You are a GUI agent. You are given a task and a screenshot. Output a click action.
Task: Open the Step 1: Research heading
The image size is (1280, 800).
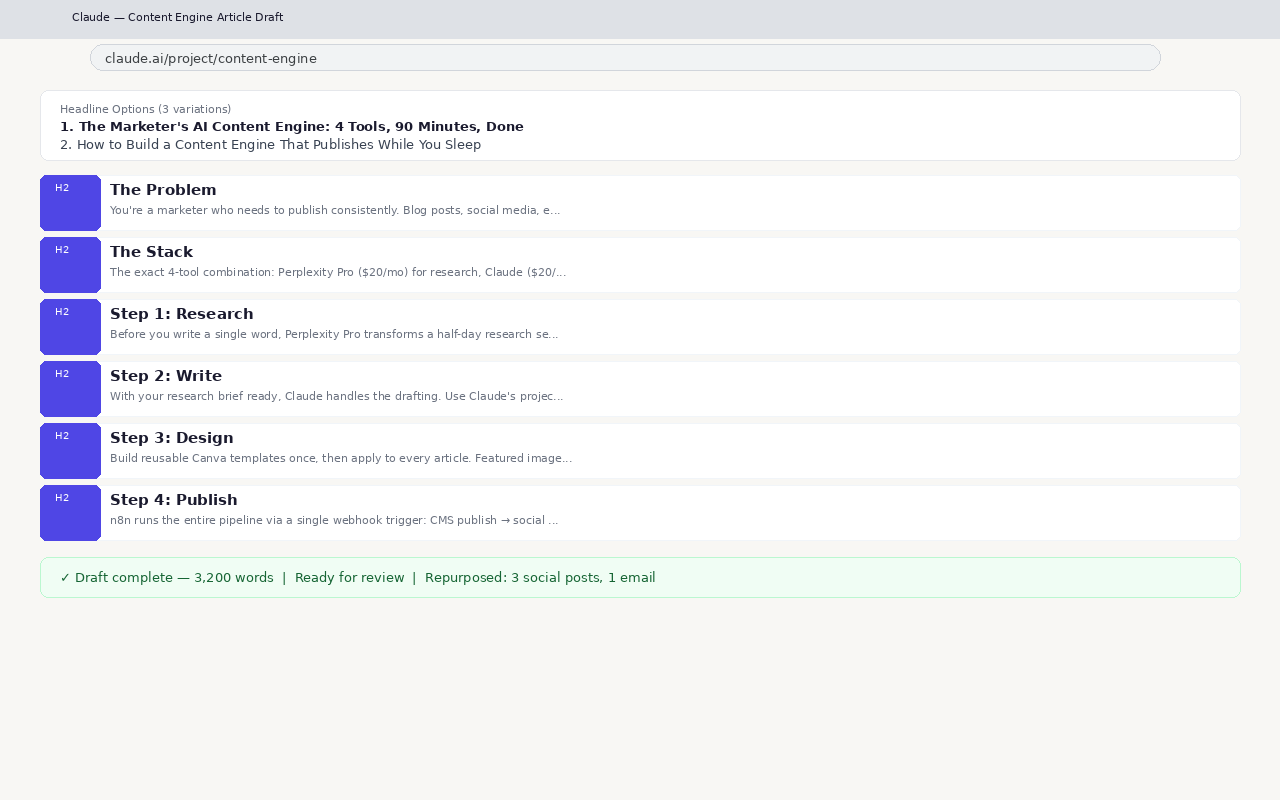(181, 314)
